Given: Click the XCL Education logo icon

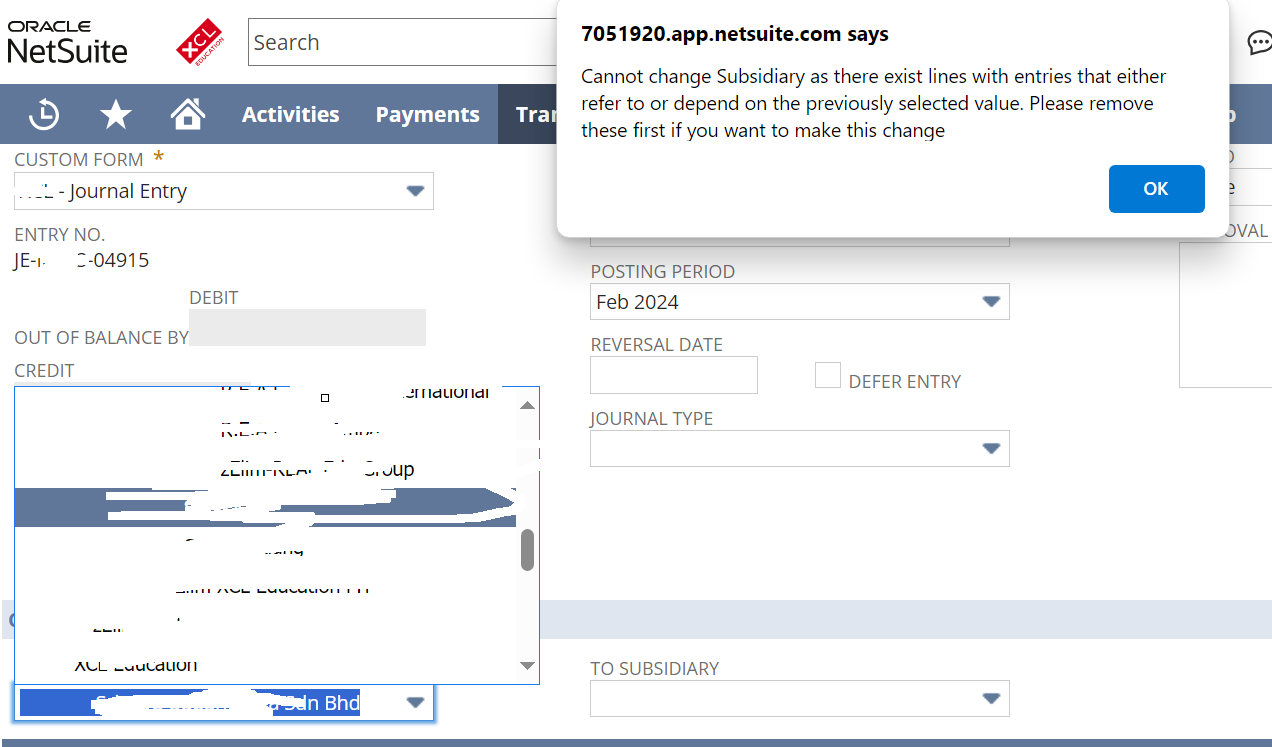Looking at the screenshot, I should (199, 42).
